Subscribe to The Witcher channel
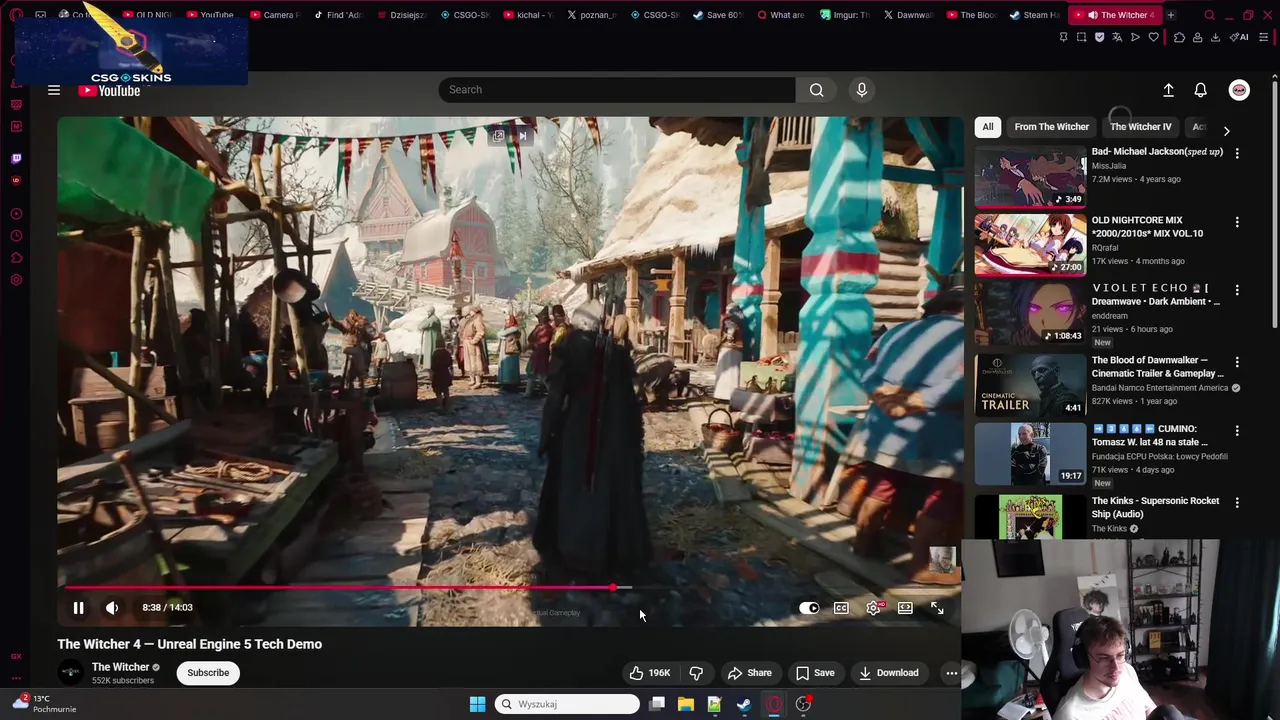1280x720 pixels. (208, 673)
